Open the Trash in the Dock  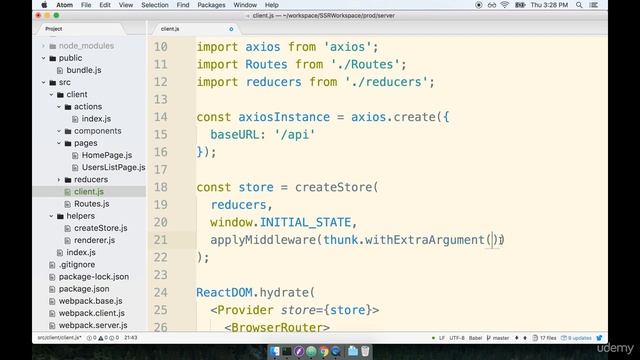click(365, 351)
